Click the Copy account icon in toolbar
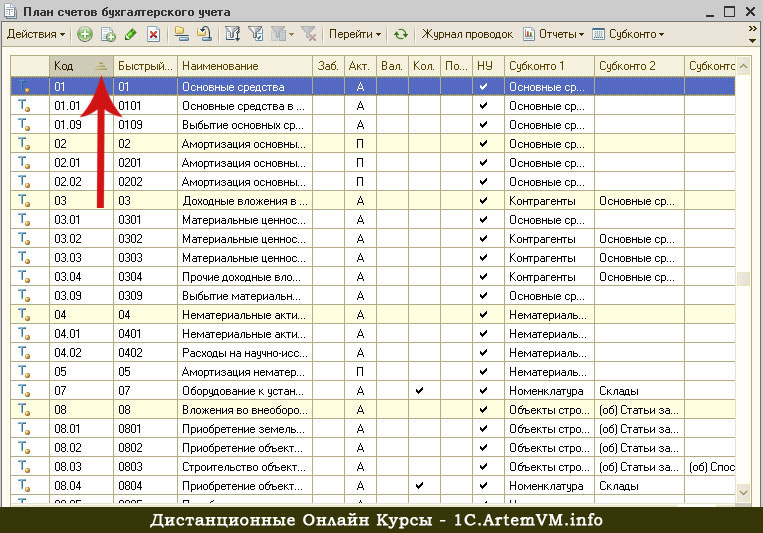Screen dimensions: 763x533 (108, 35)
